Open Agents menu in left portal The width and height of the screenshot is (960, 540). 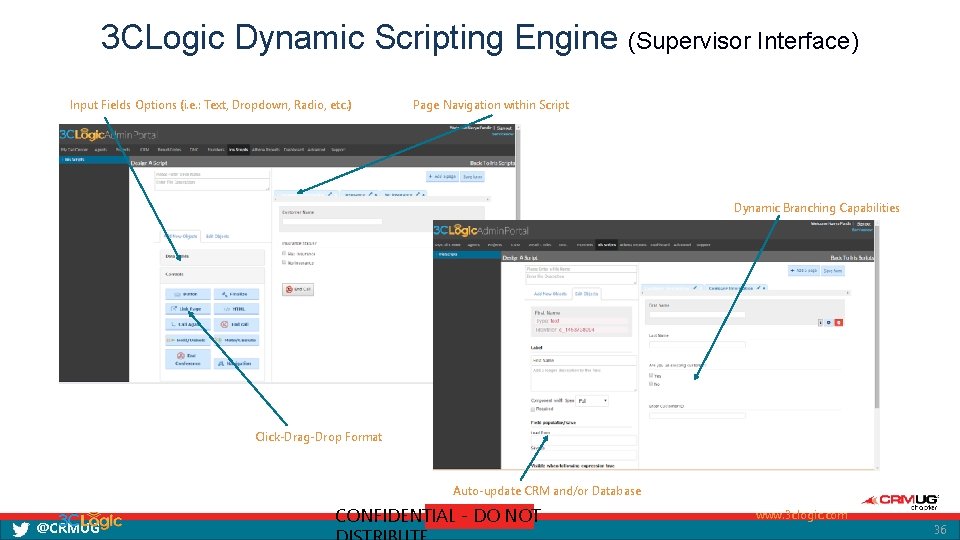pyautogui.click(x=100, y=149)
